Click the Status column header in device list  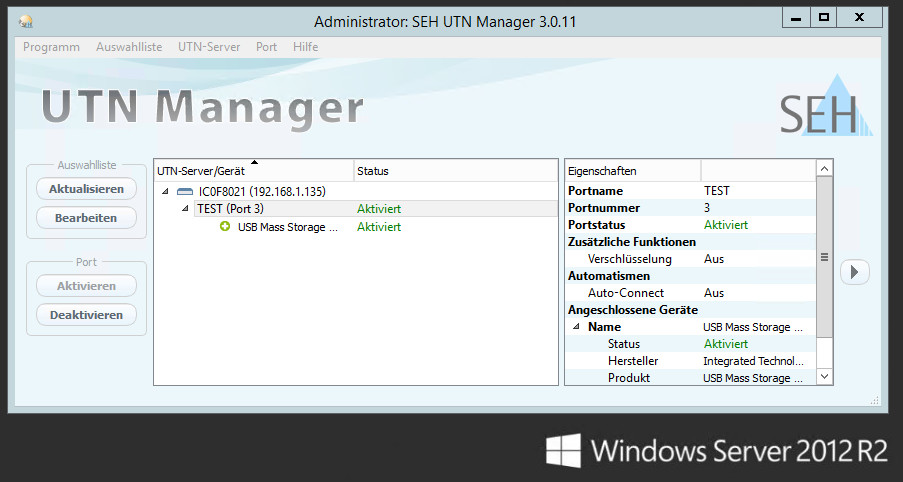click(456, 171)
